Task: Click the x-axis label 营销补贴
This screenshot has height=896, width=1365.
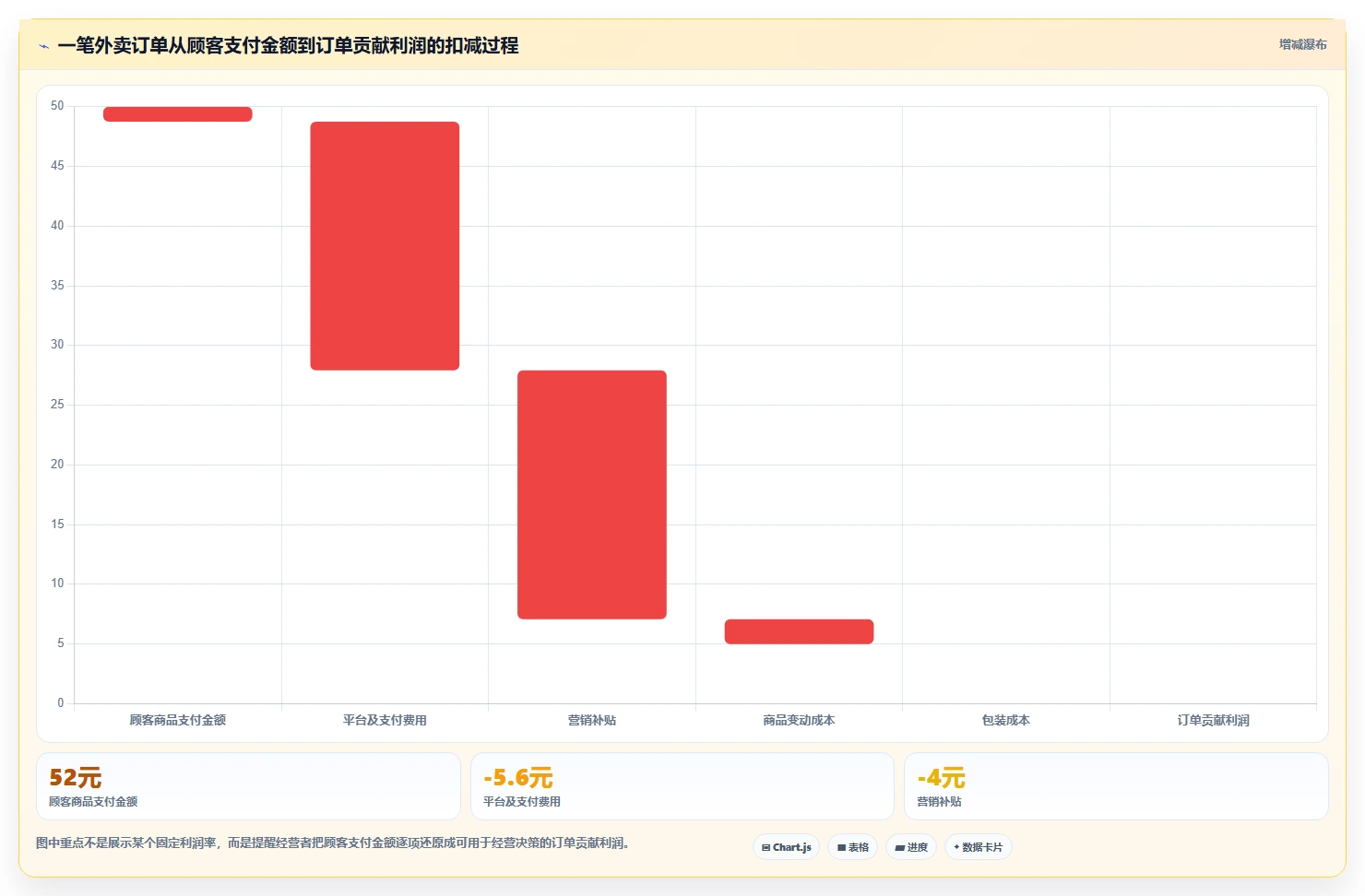Action: [x=592, y=720]
